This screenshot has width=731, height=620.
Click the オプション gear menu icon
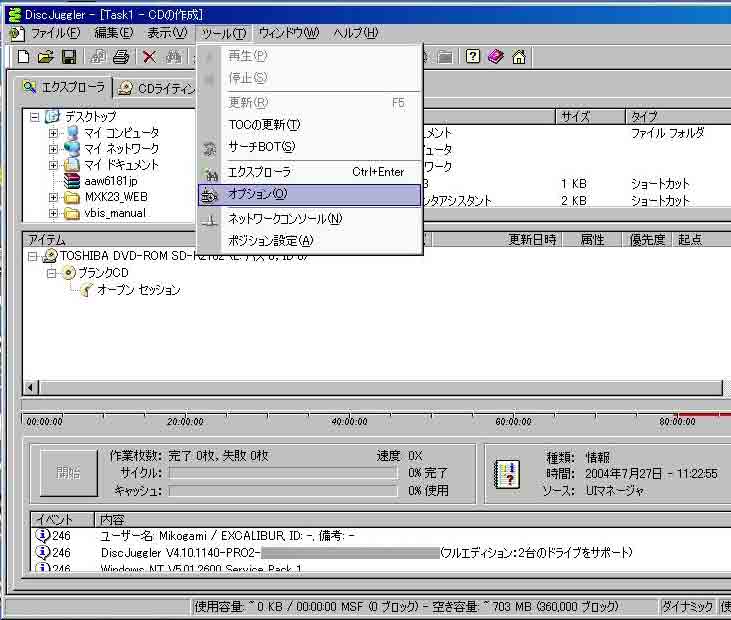tap(209, 196)
